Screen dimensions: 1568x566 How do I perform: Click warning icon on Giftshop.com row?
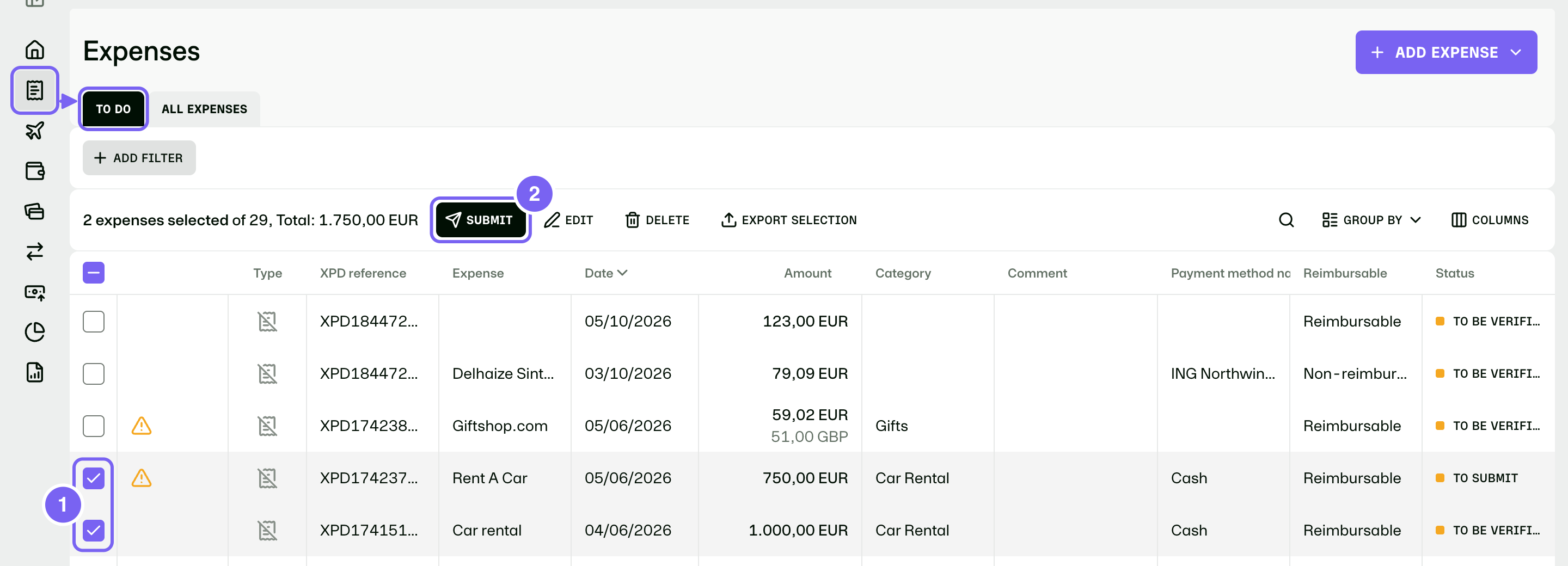(141, 426)
